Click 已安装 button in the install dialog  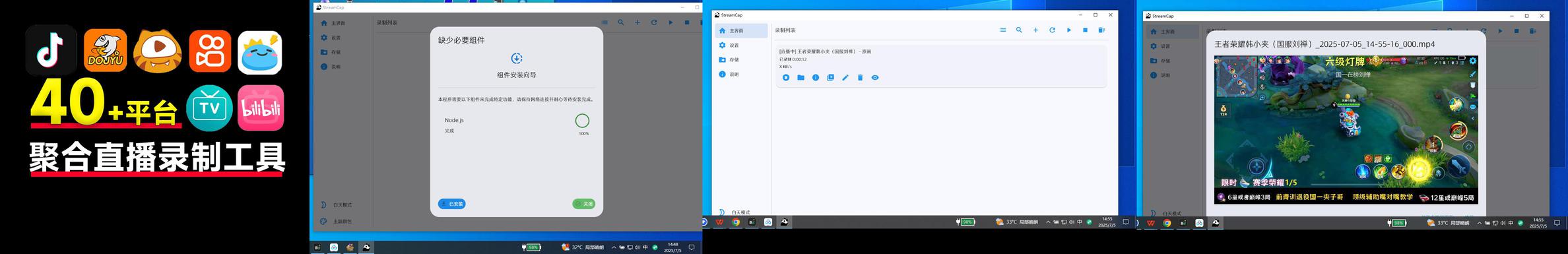tap(452, 205)
